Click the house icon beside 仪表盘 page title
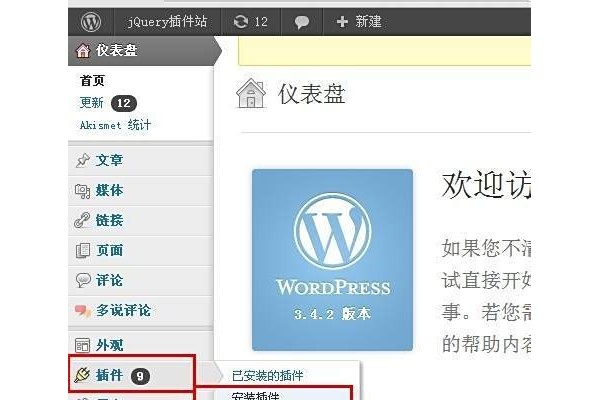The image size is (600, 400). tap(251, 93)
